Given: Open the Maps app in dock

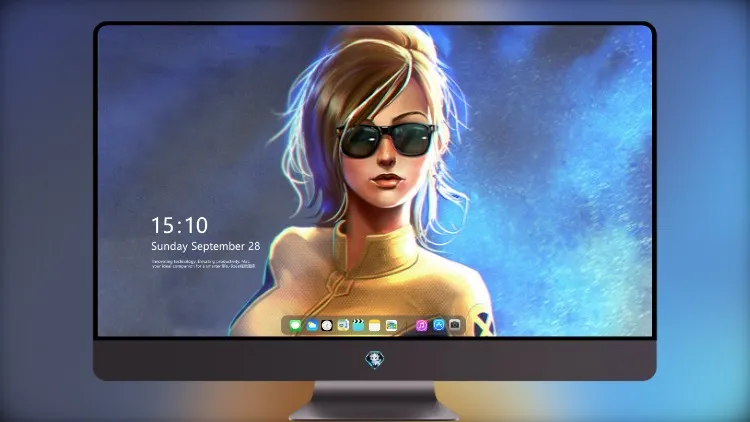Looking at the screenshot, I should 342,326.
